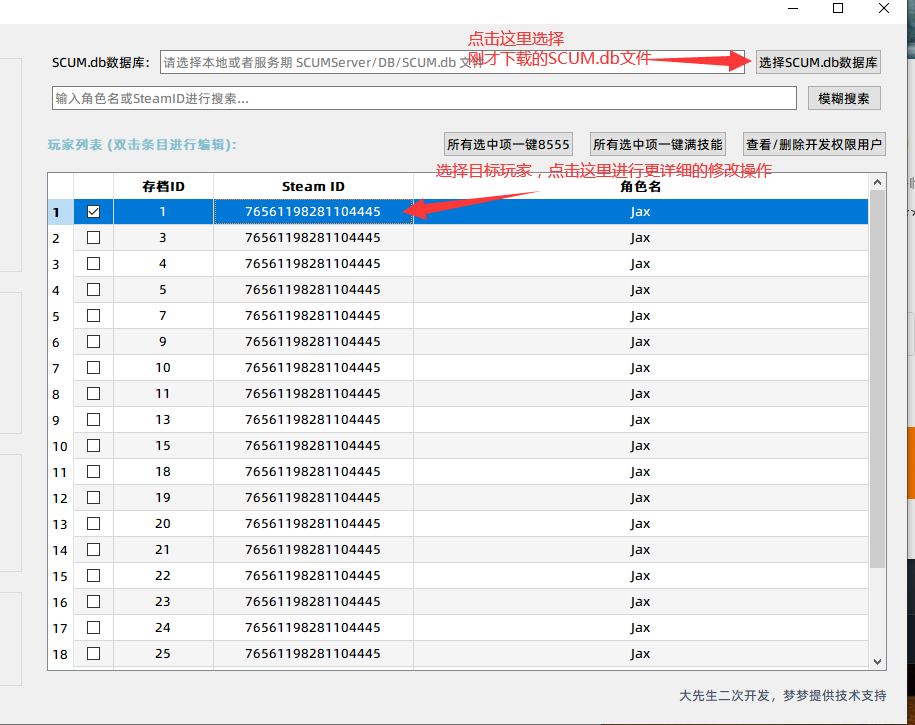Open 查看/删除开发权限用户 panel
The image size is (915, 725).
pyautogui.click(x=812, y=143)
